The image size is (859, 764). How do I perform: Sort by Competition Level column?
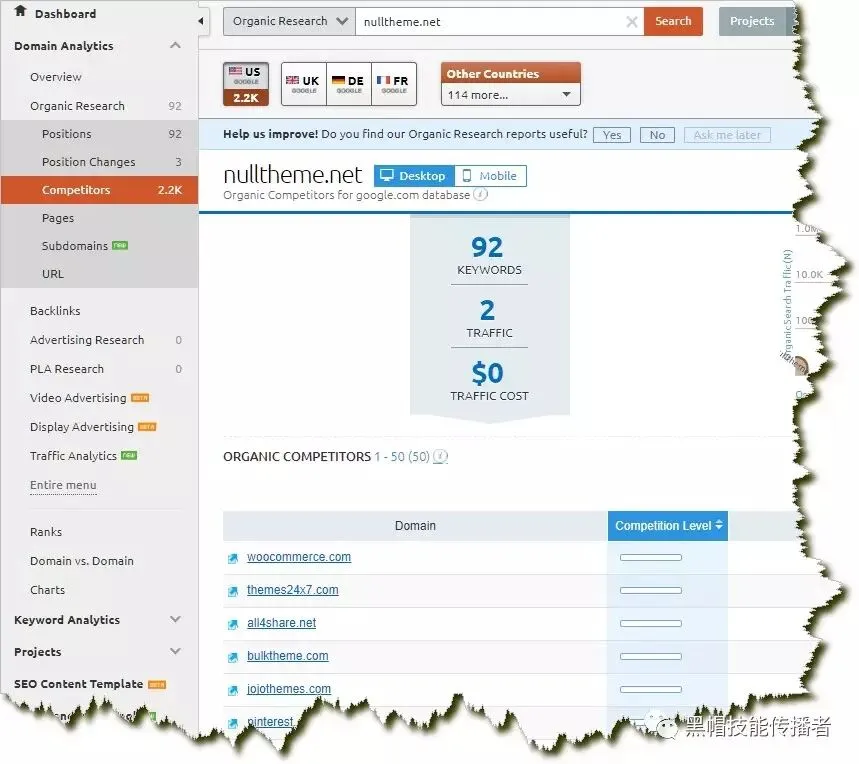click(668, 526)
